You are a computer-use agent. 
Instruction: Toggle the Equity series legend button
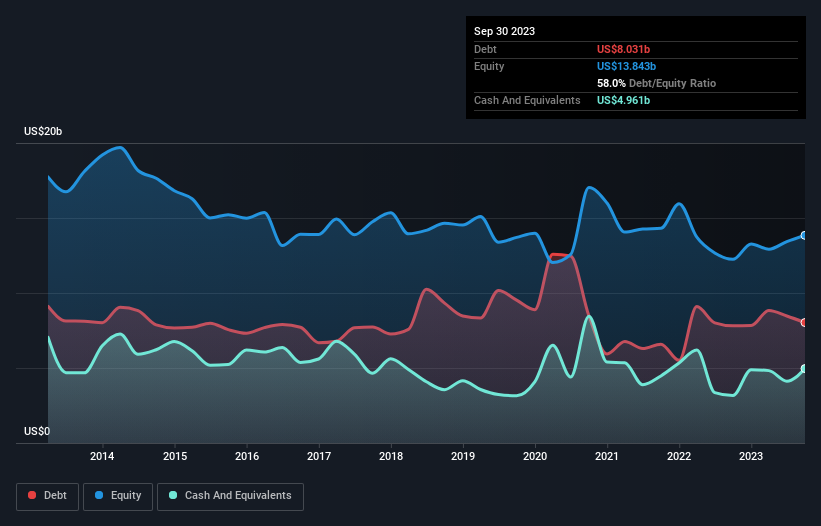(x=118, y=496)
